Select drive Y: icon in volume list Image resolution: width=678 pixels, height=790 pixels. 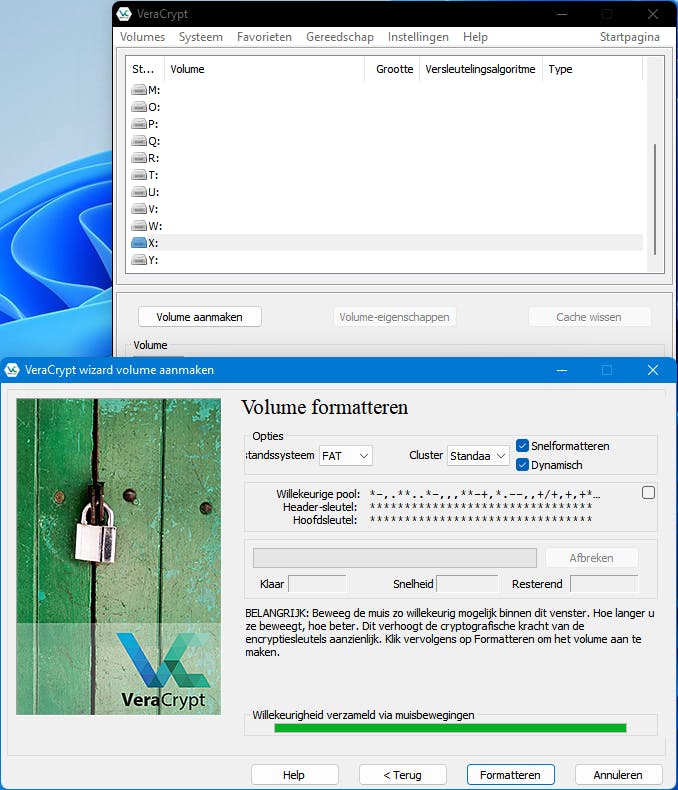pos(139,260)
